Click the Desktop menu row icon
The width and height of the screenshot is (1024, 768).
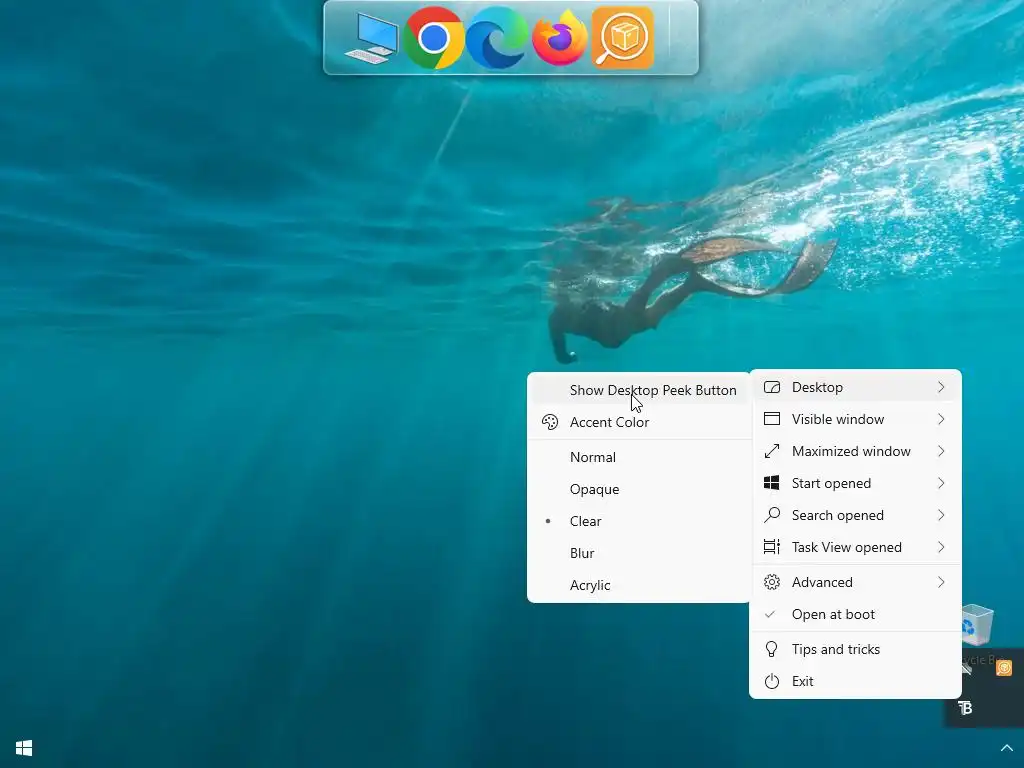pyautogui.click(x=772, y=387)
